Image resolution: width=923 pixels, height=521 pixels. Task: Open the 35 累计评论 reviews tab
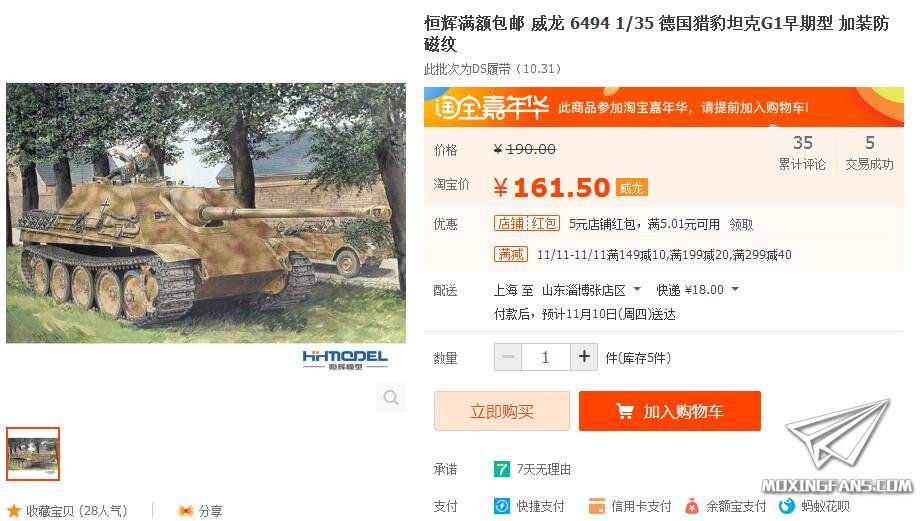[802, 152]
